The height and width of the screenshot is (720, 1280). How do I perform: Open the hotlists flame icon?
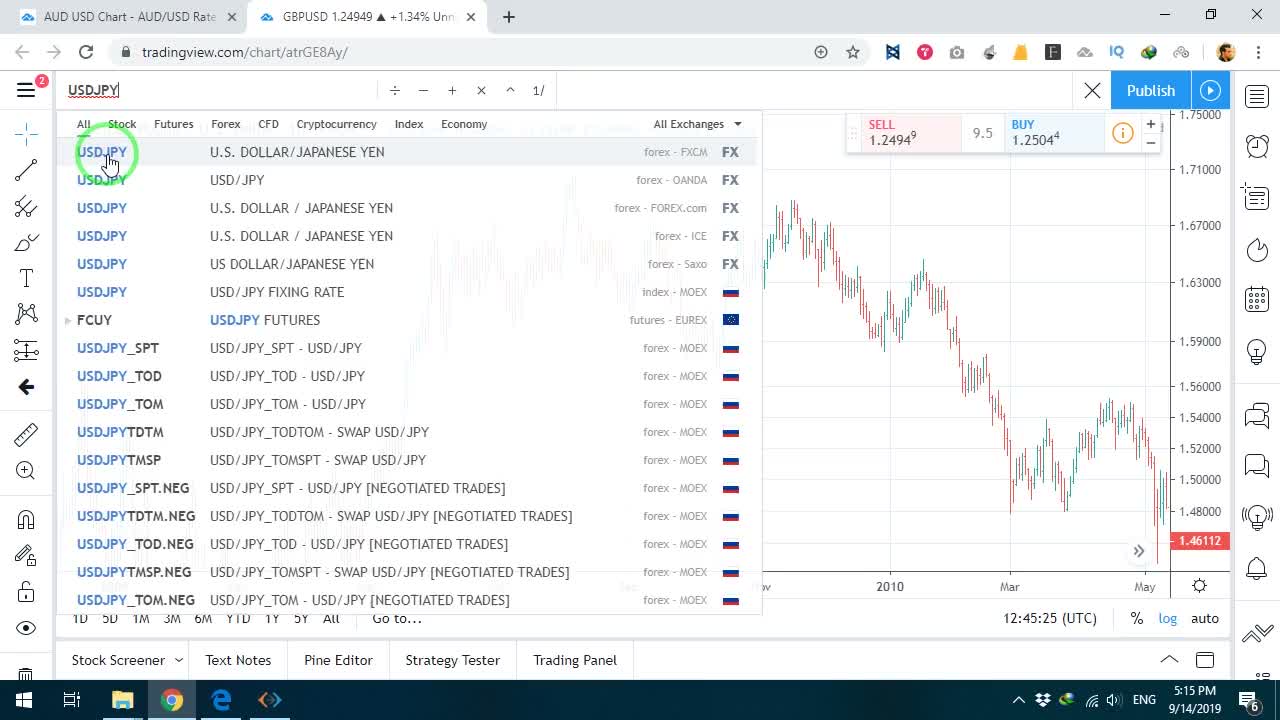[1257, 249]
